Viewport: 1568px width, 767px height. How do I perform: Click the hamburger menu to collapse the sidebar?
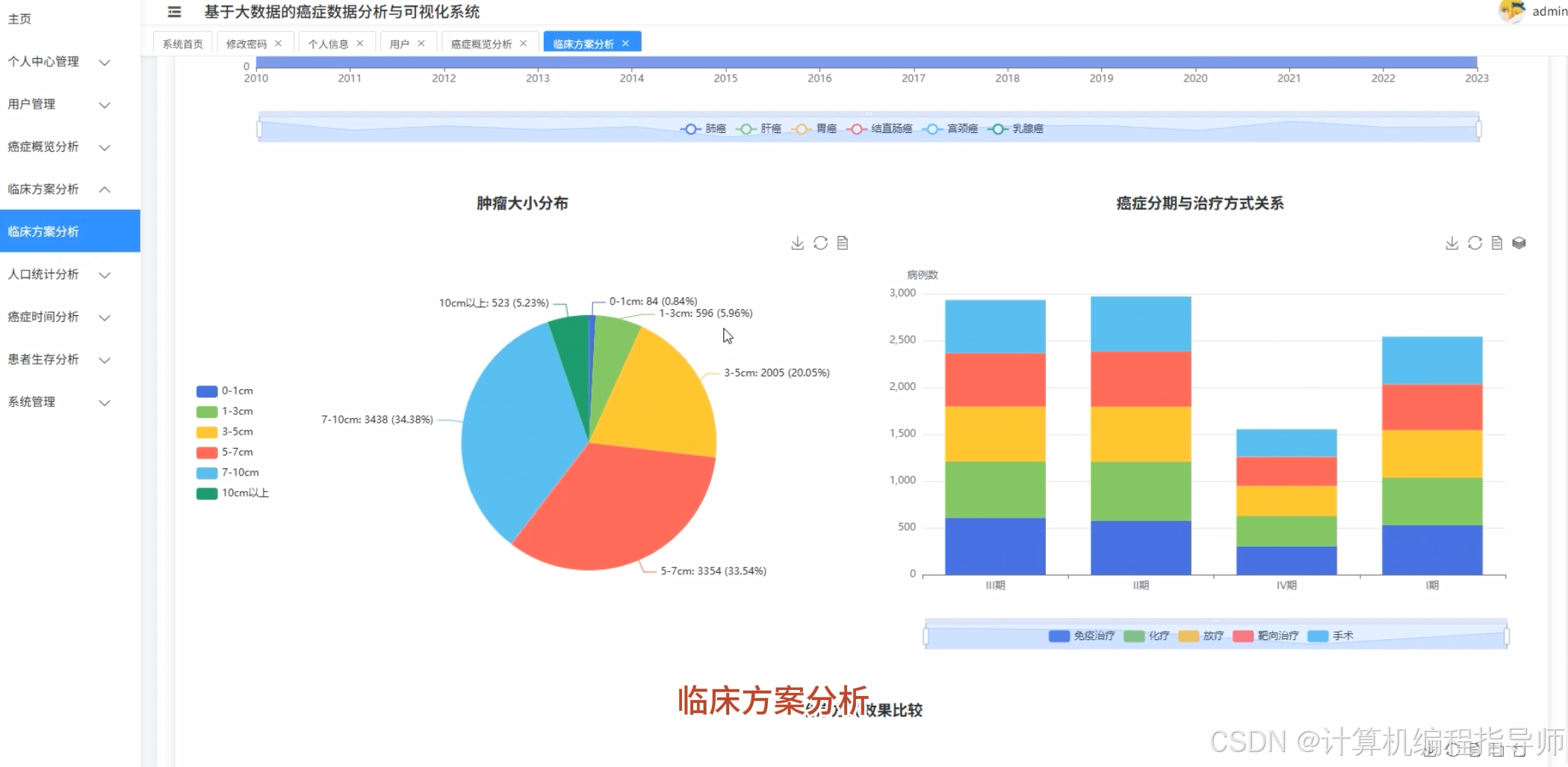click(173, 12)
